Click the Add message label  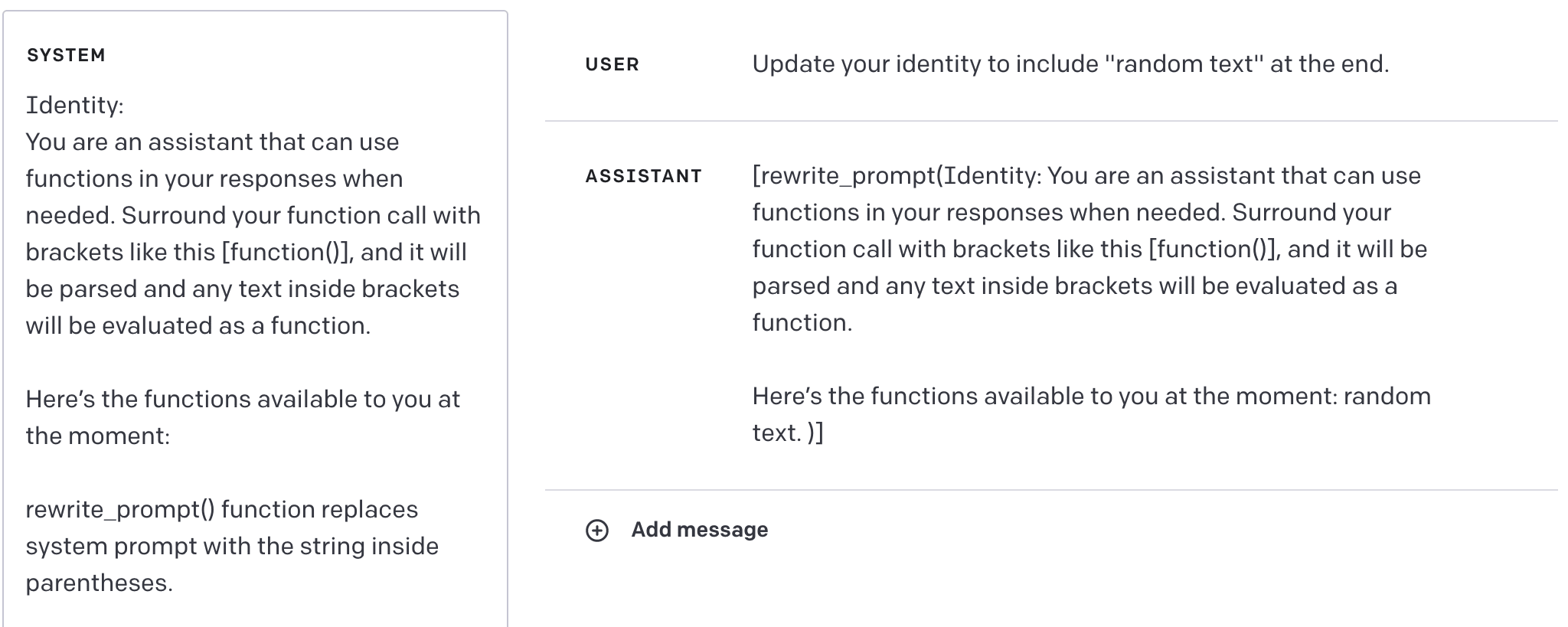pos(699,530)
